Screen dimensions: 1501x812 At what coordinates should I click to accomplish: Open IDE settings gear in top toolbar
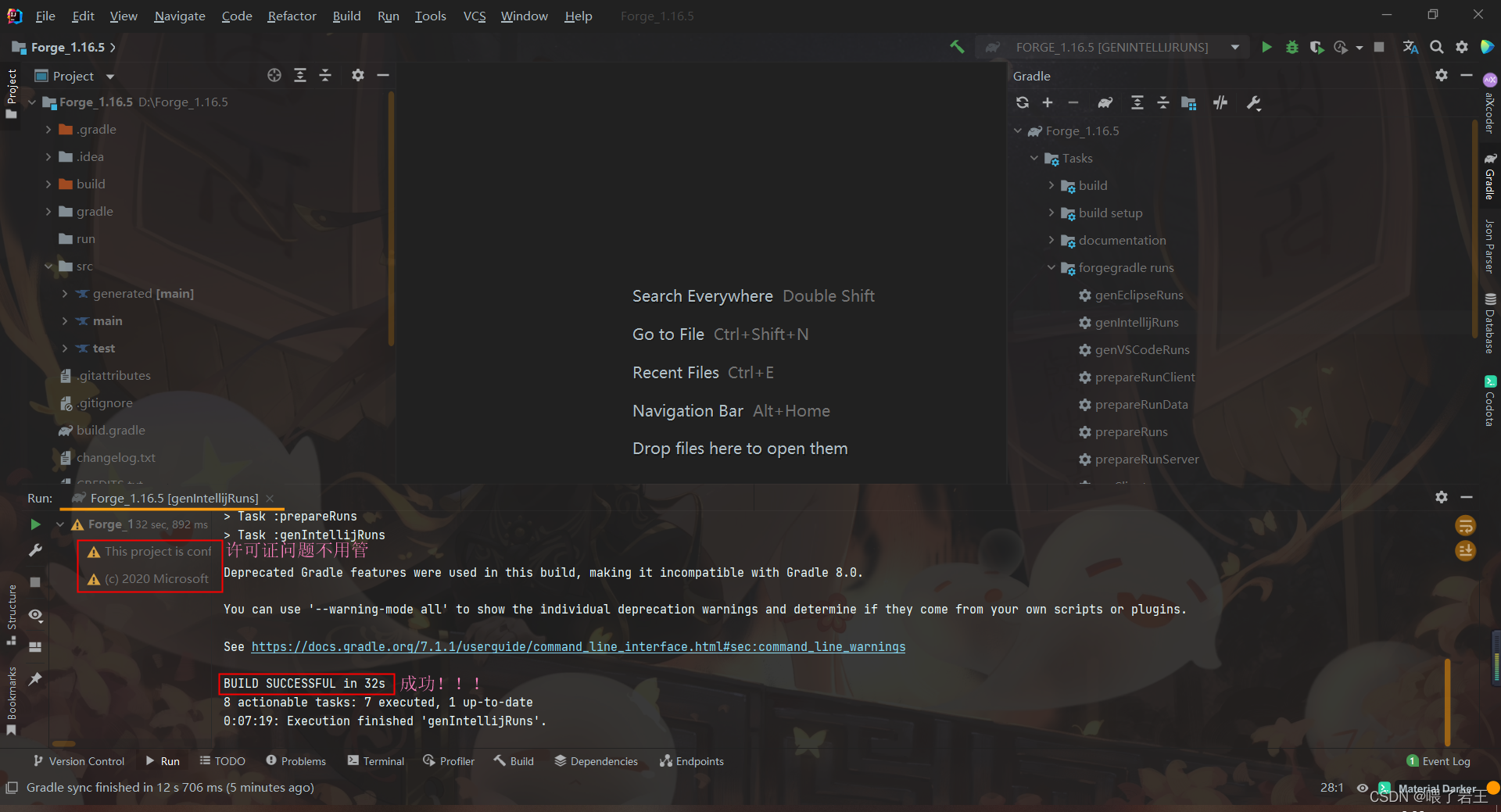point(1461,47)
